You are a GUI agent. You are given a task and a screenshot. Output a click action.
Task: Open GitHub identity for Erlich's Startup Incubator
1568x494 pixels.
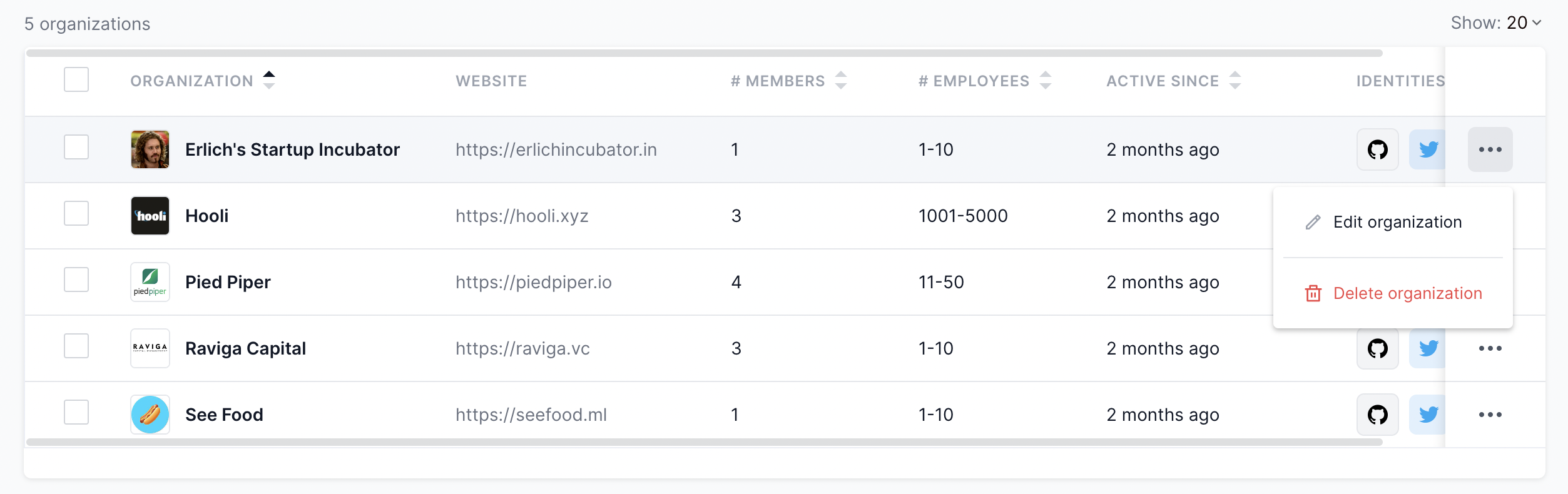(x=1377, y=149)
